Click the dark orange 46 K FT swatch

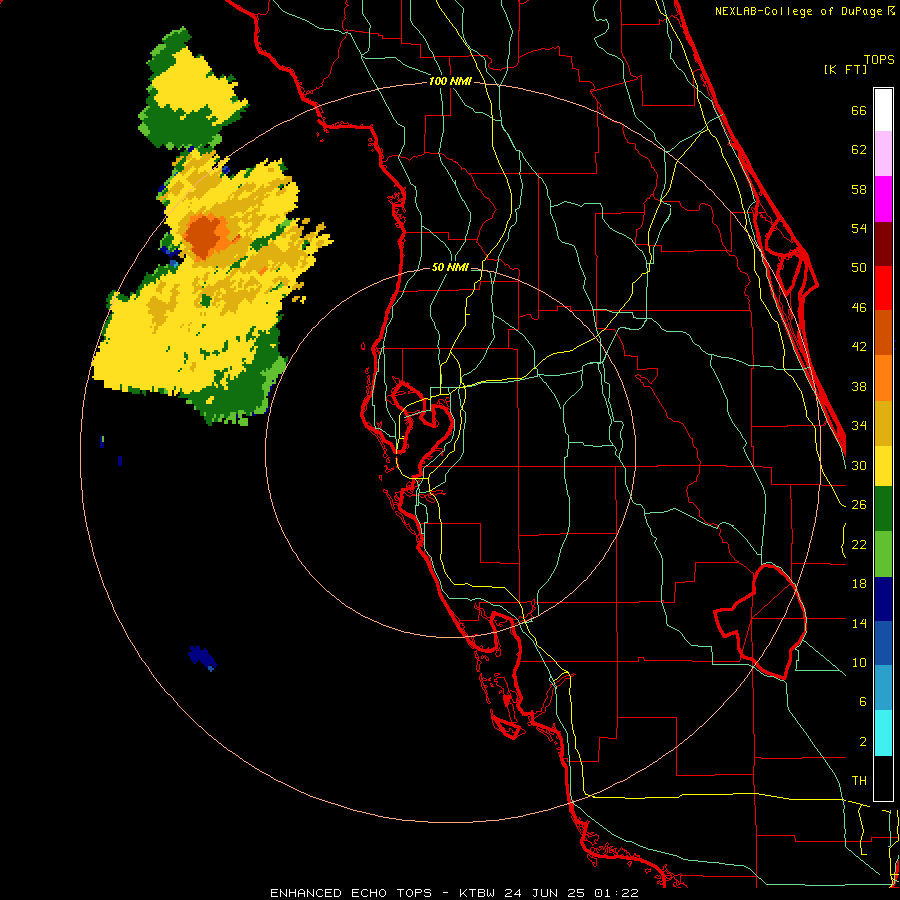(x=883, y=333)
